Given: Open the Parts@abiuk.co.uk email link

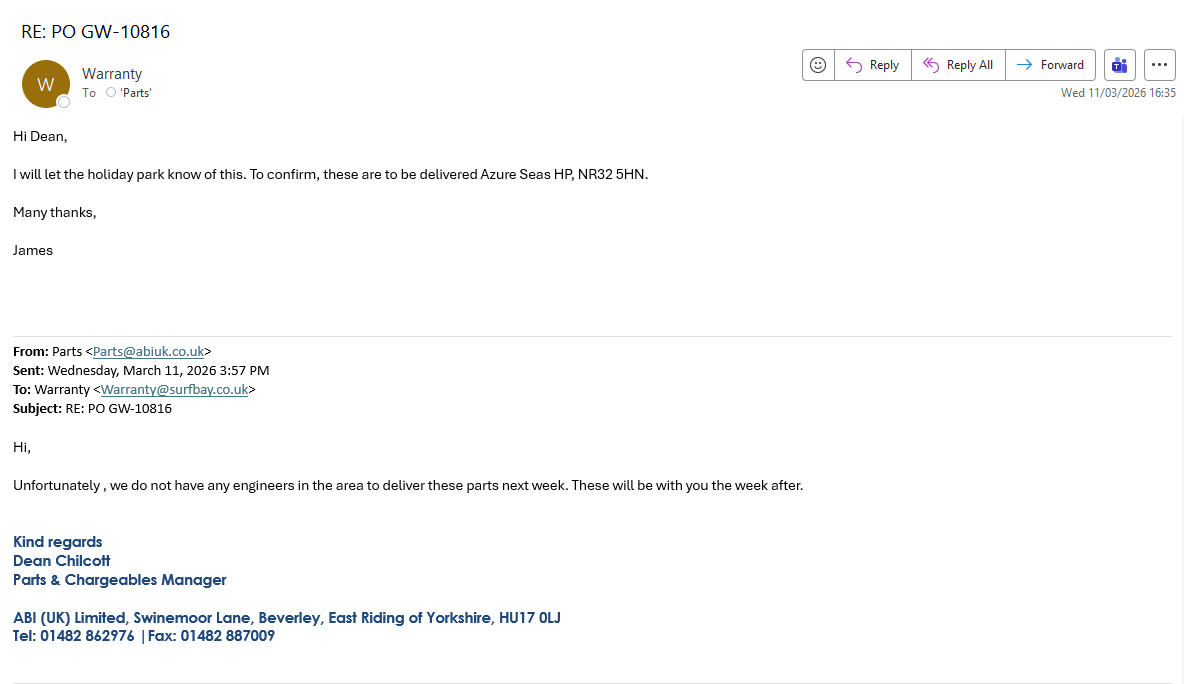Looking at the screenshot, I should (148, 351).
